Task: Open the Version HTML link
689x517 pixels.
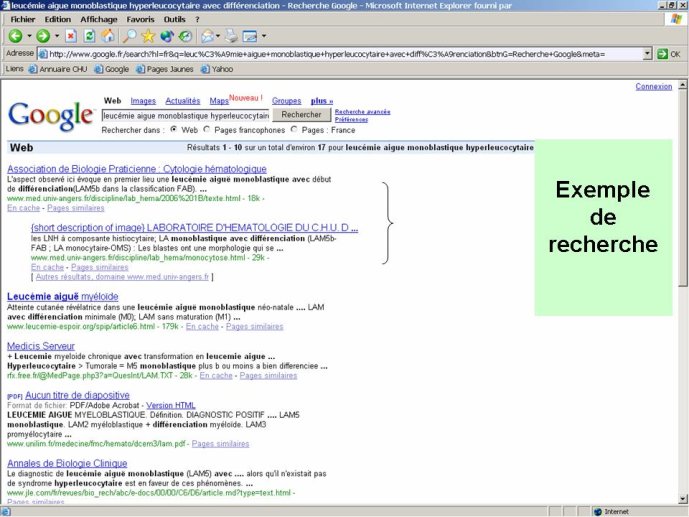Action: point(171,405)
